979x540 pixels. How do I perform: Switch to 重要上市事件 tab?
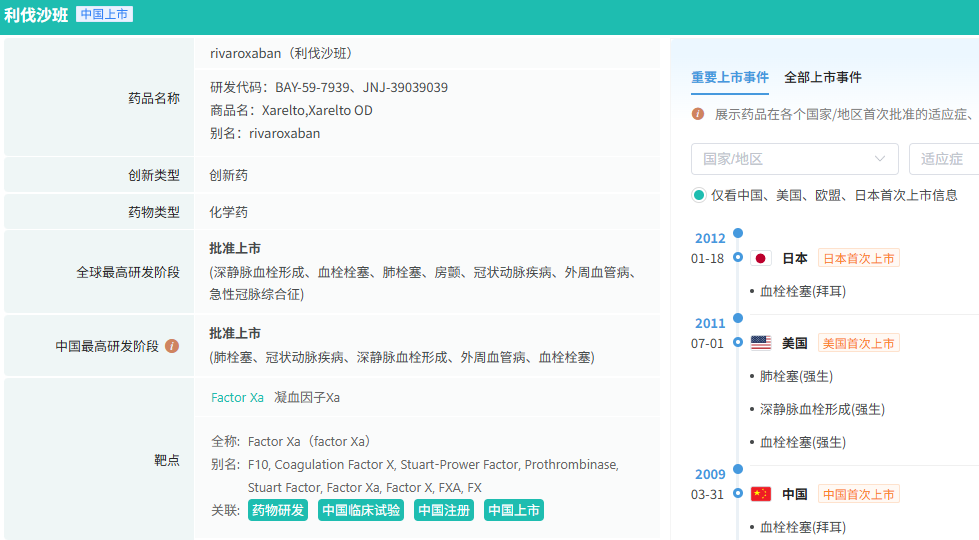click(x=730, y=77)
